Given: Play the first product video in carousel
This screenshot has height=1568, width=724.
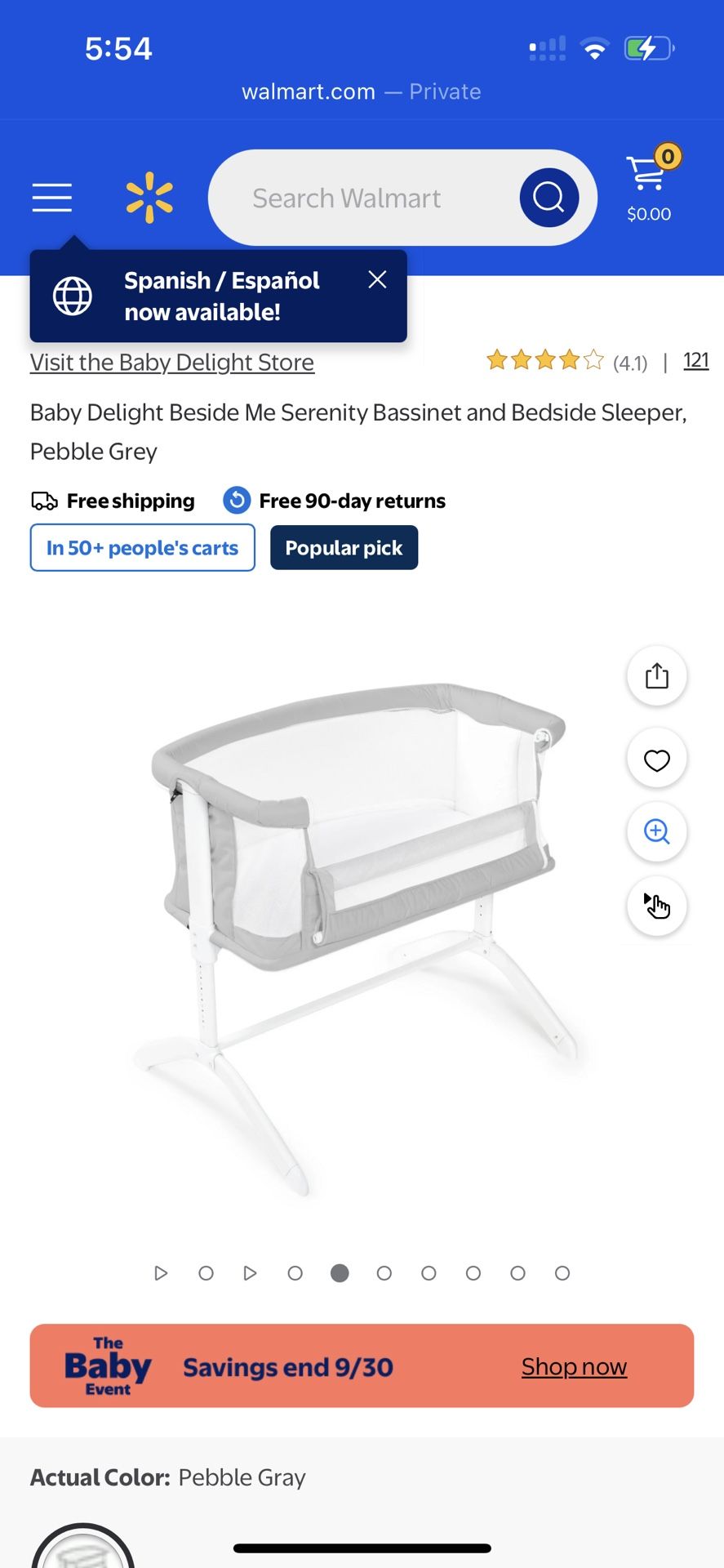Looking at the screenshot, I should 161,1273.
